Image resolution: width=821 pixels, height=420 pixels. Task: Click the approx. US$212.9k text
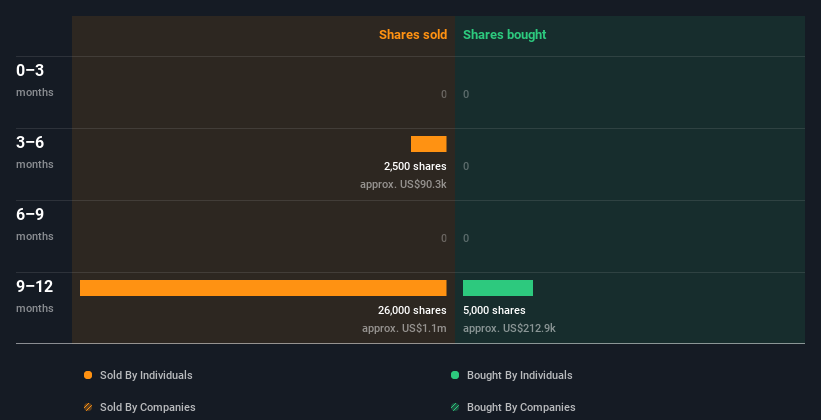point(509,328)
